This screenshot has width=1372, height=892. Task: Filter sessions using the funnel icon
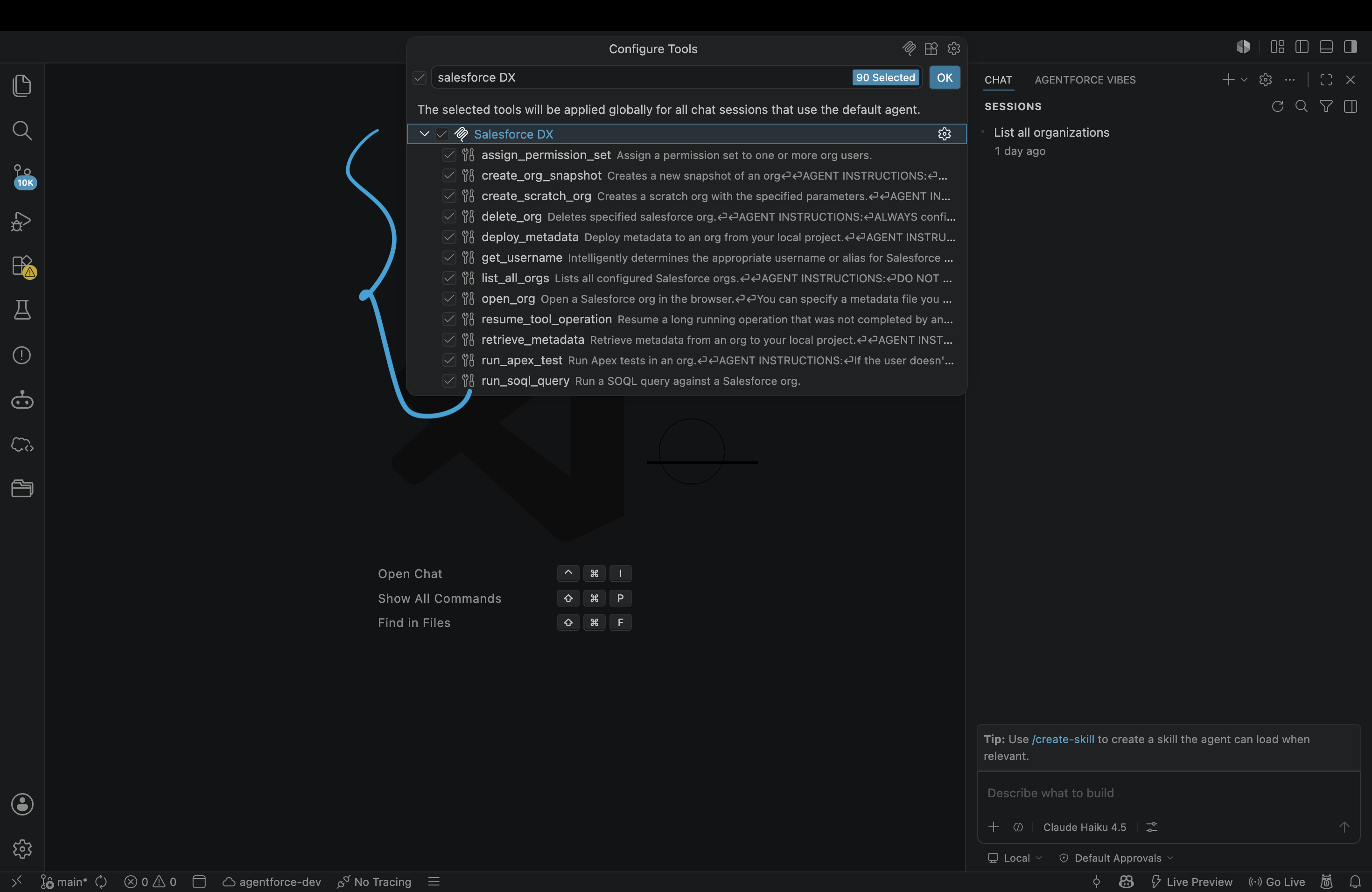(x=1326, y=106)
